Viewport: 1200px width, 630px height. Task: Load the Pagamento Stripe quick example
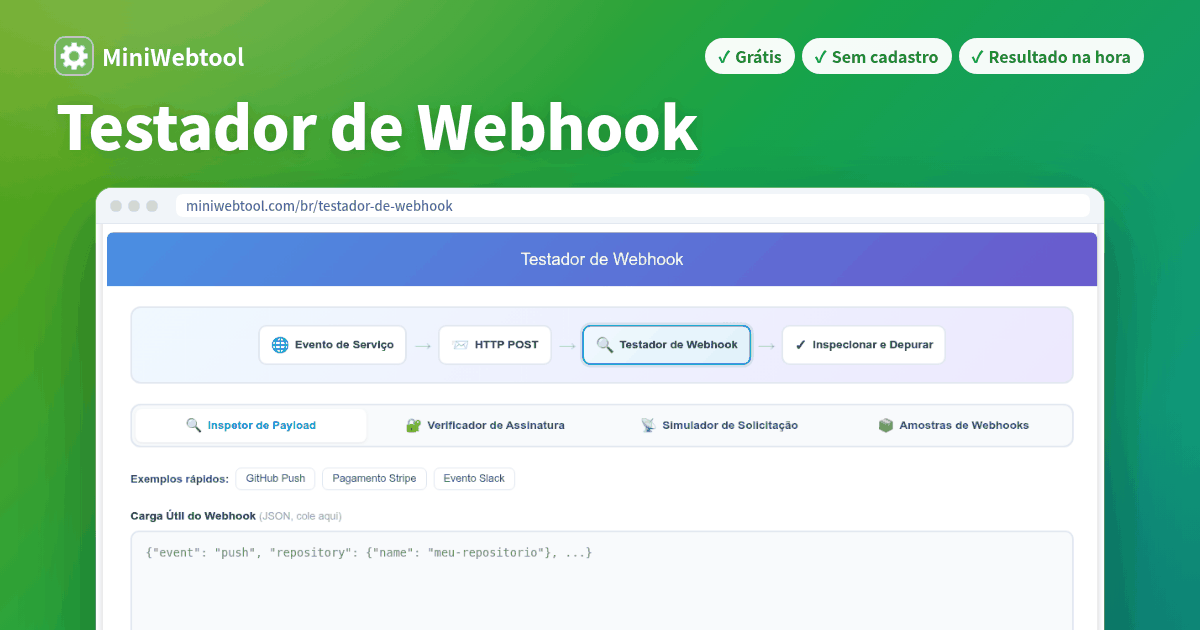[x=374, y=479]
